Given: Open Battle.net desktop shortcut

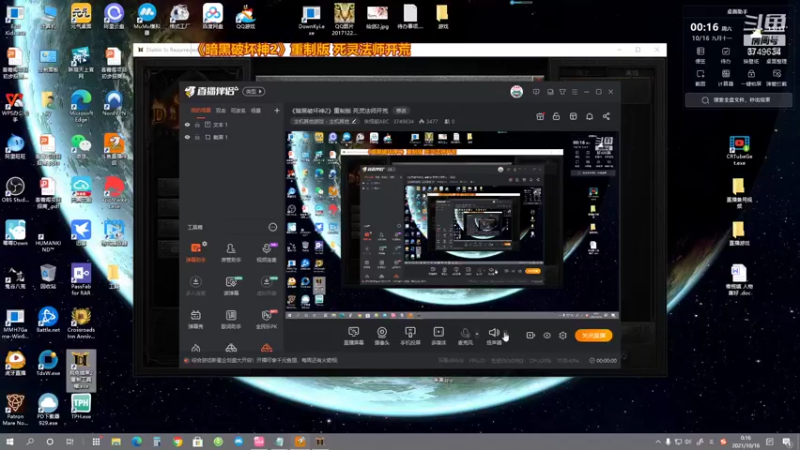Looking at the screenshot, I should tap(48, 320).
